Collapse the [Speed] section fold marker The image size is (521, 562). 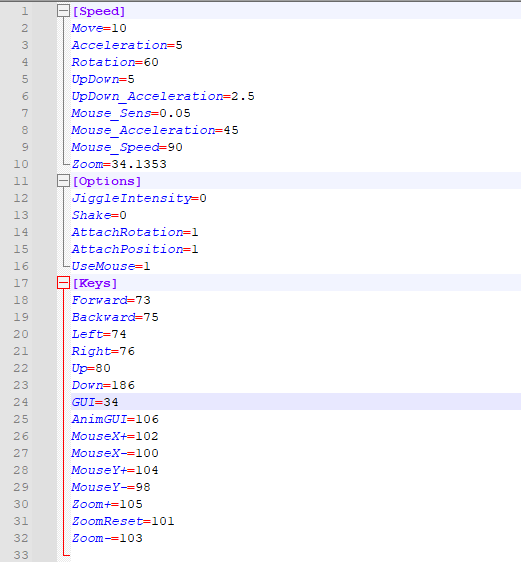[x=63, y=11]
